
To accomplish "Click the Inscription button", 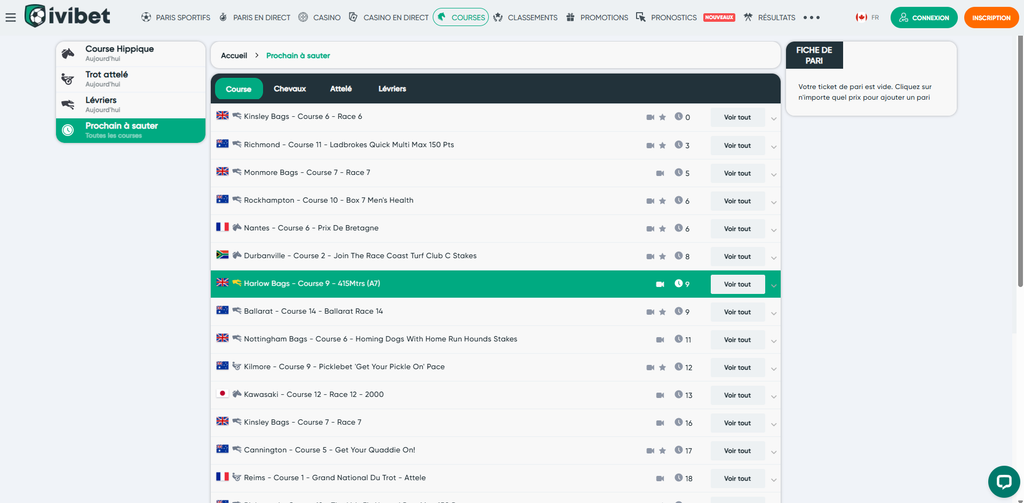I will pos(991,18).
